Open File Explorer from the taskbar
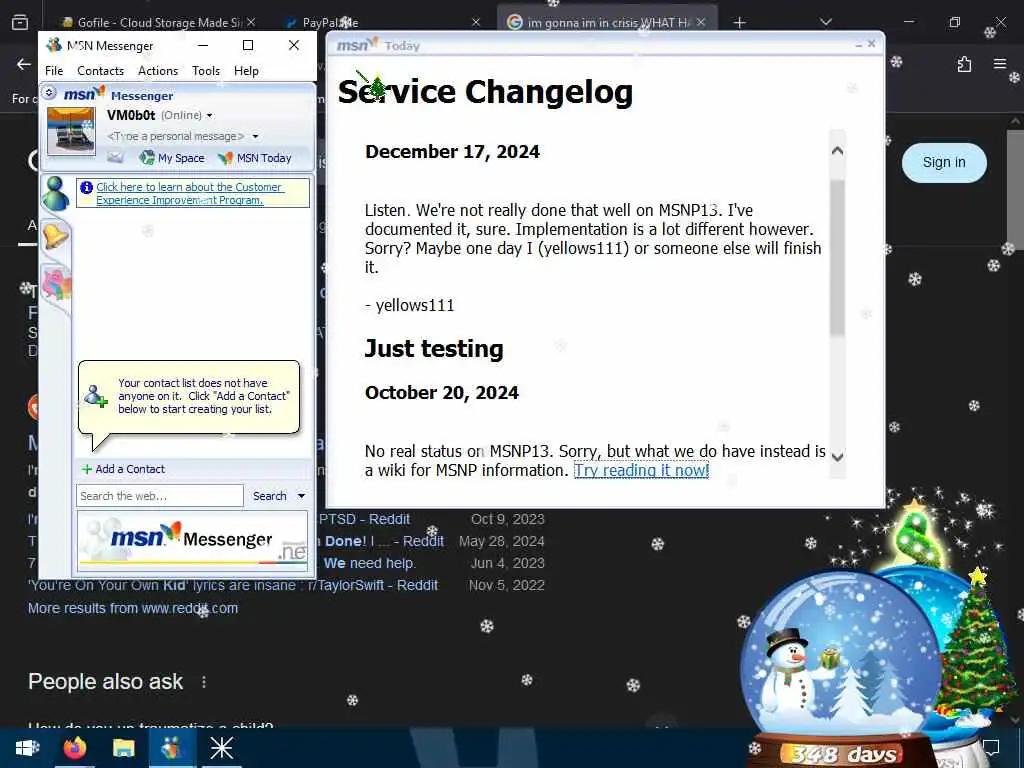Viewport: 1024px width, 768px height. [123, 748]
